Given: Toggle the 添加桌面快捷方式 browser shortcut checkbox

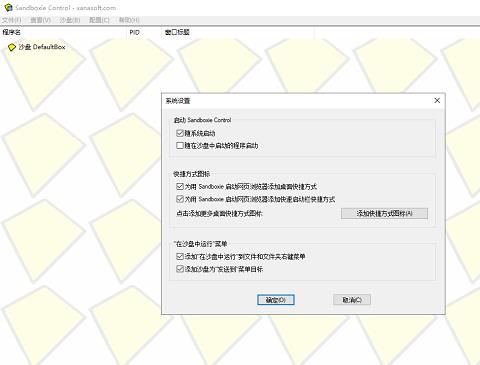Looking at the screenshot, I should click(180, 186).
